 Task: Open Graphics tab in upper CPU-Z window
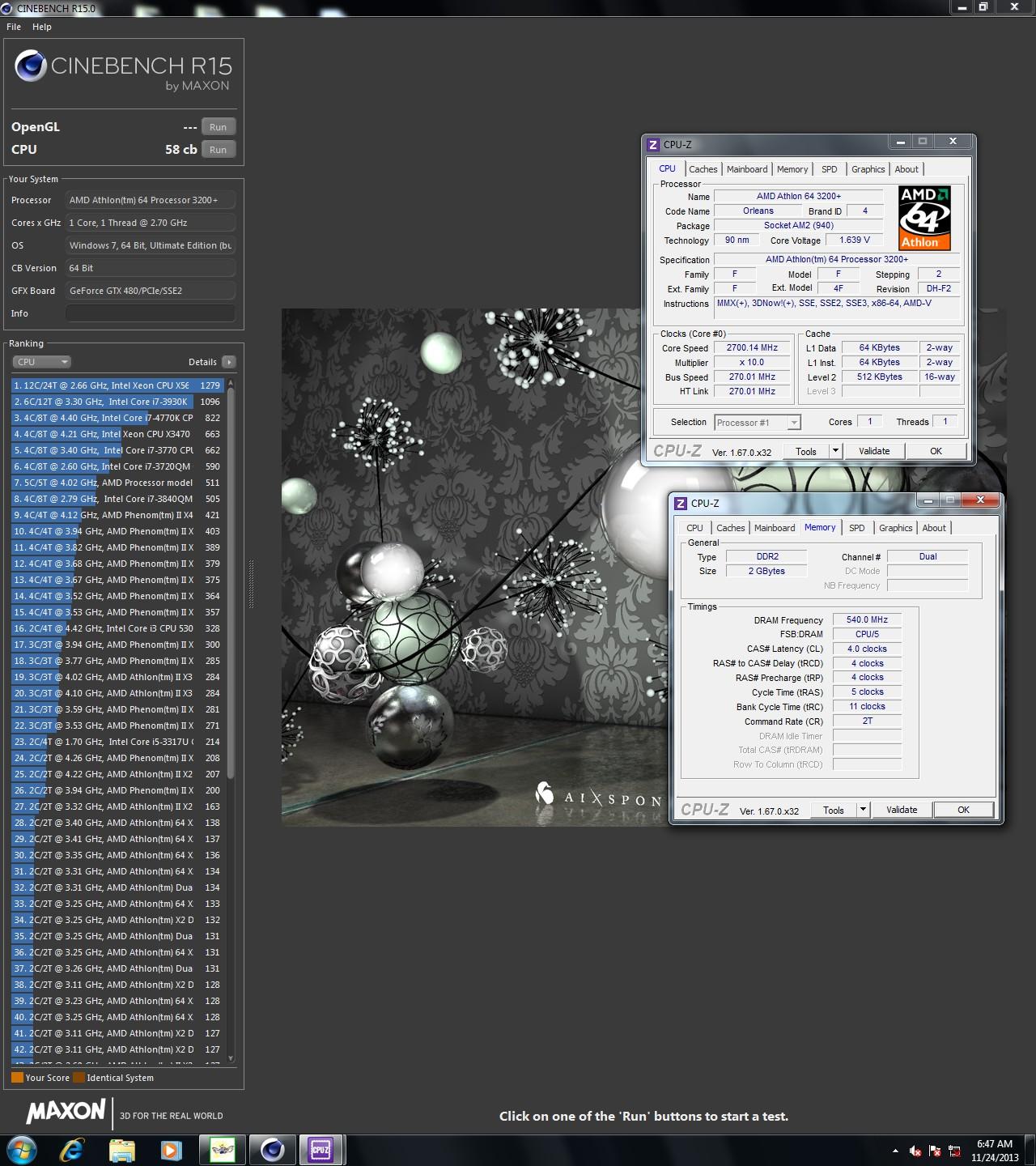pos(868,169)
